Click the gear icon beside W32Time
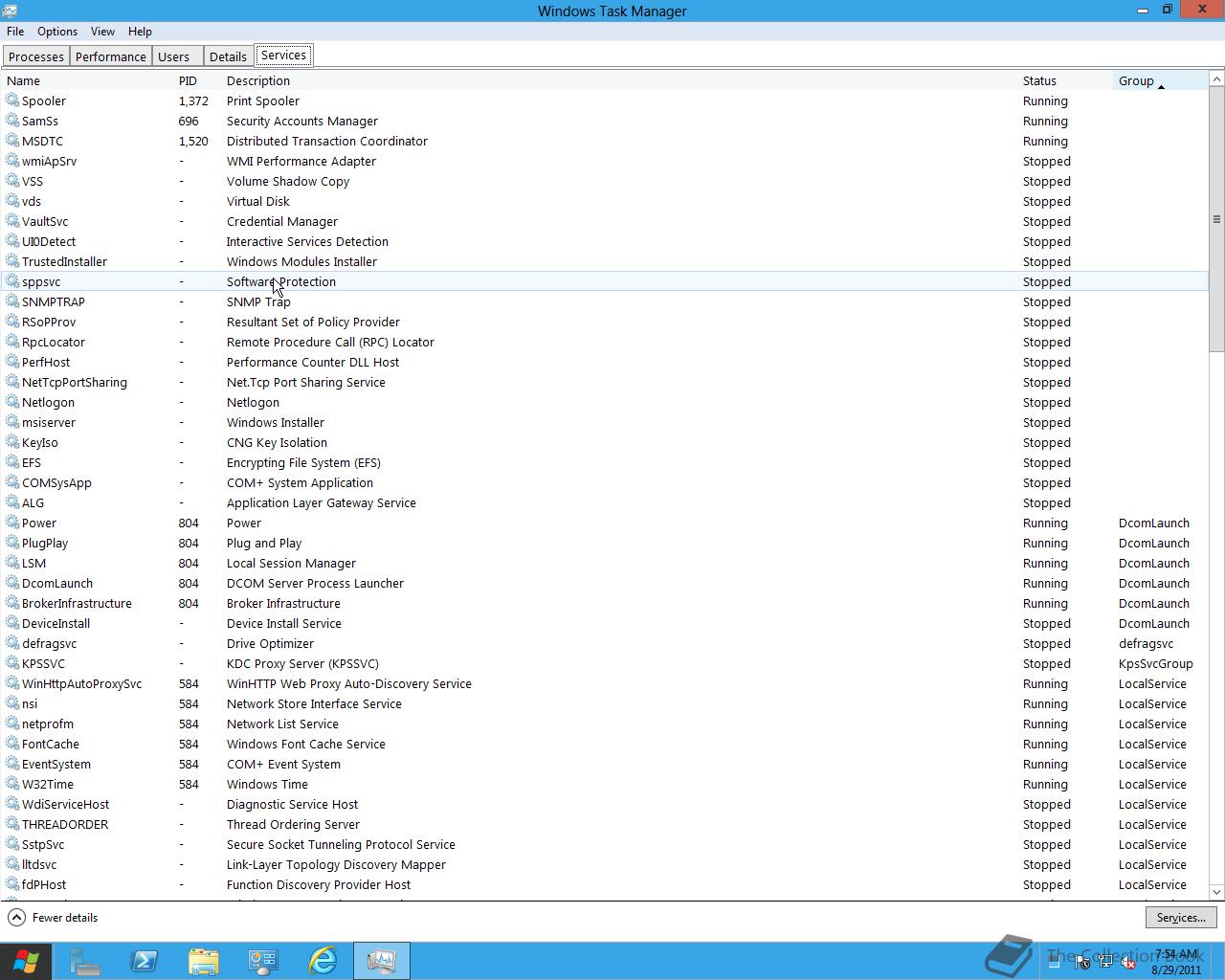The height and width of the screenshot is (980, 1225). click(x=12, y=784)
